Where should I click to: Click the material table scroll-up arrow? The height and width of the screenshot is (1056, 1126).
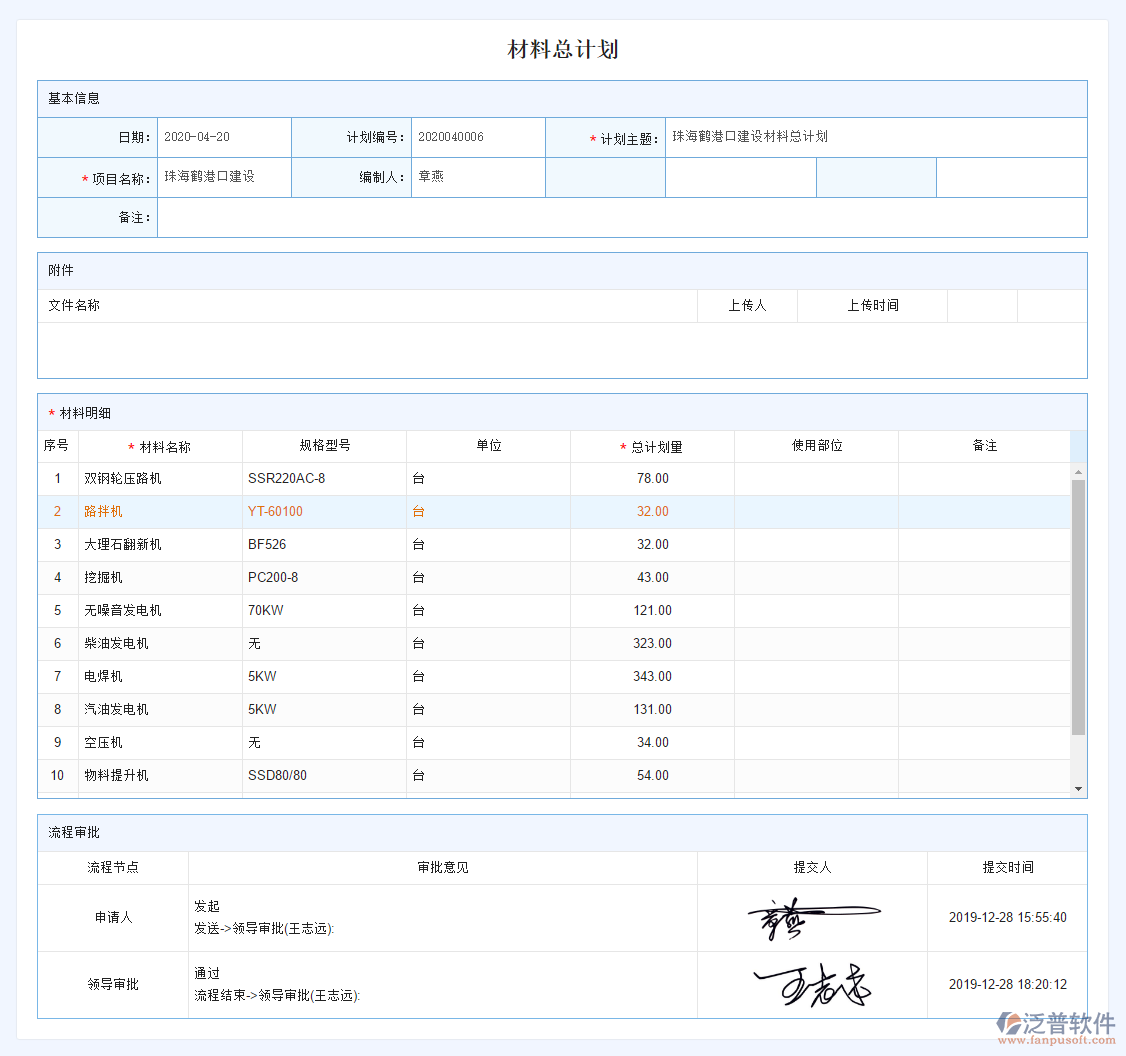point(1078,472)
